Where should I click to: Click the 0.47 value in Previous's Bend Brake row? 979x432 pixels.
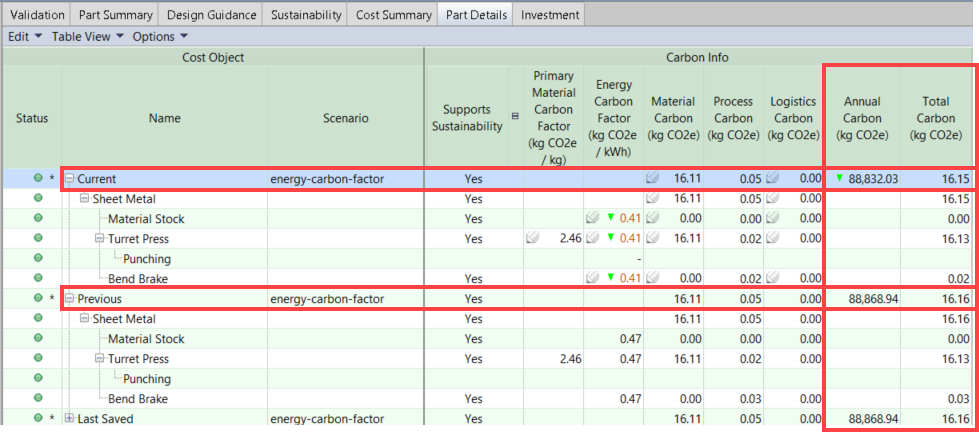(629, 398)
